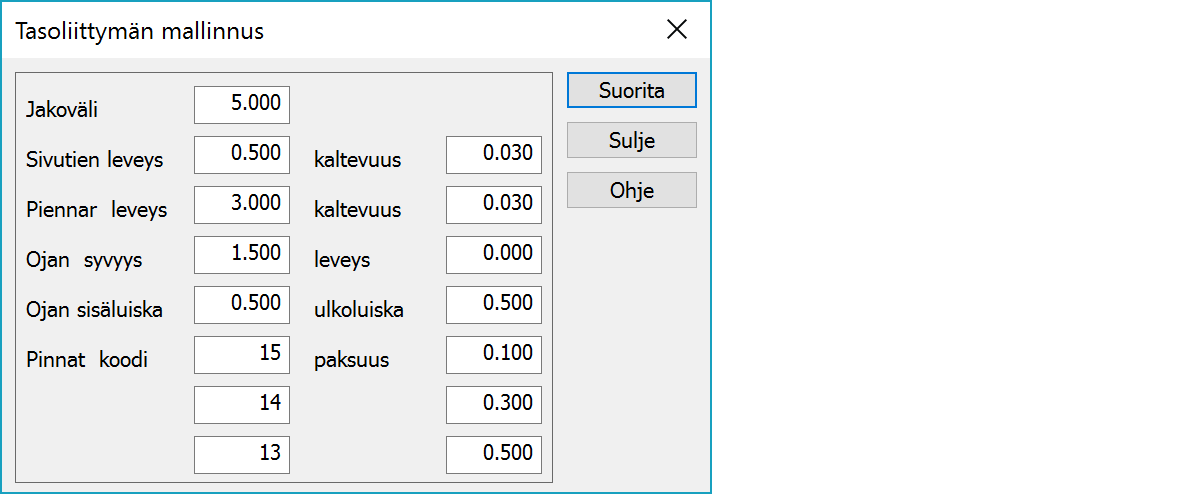The width and height of the screenshot is (1200, 494).
Task: Click the Piennar leveys input box
Action: (242, 205)
